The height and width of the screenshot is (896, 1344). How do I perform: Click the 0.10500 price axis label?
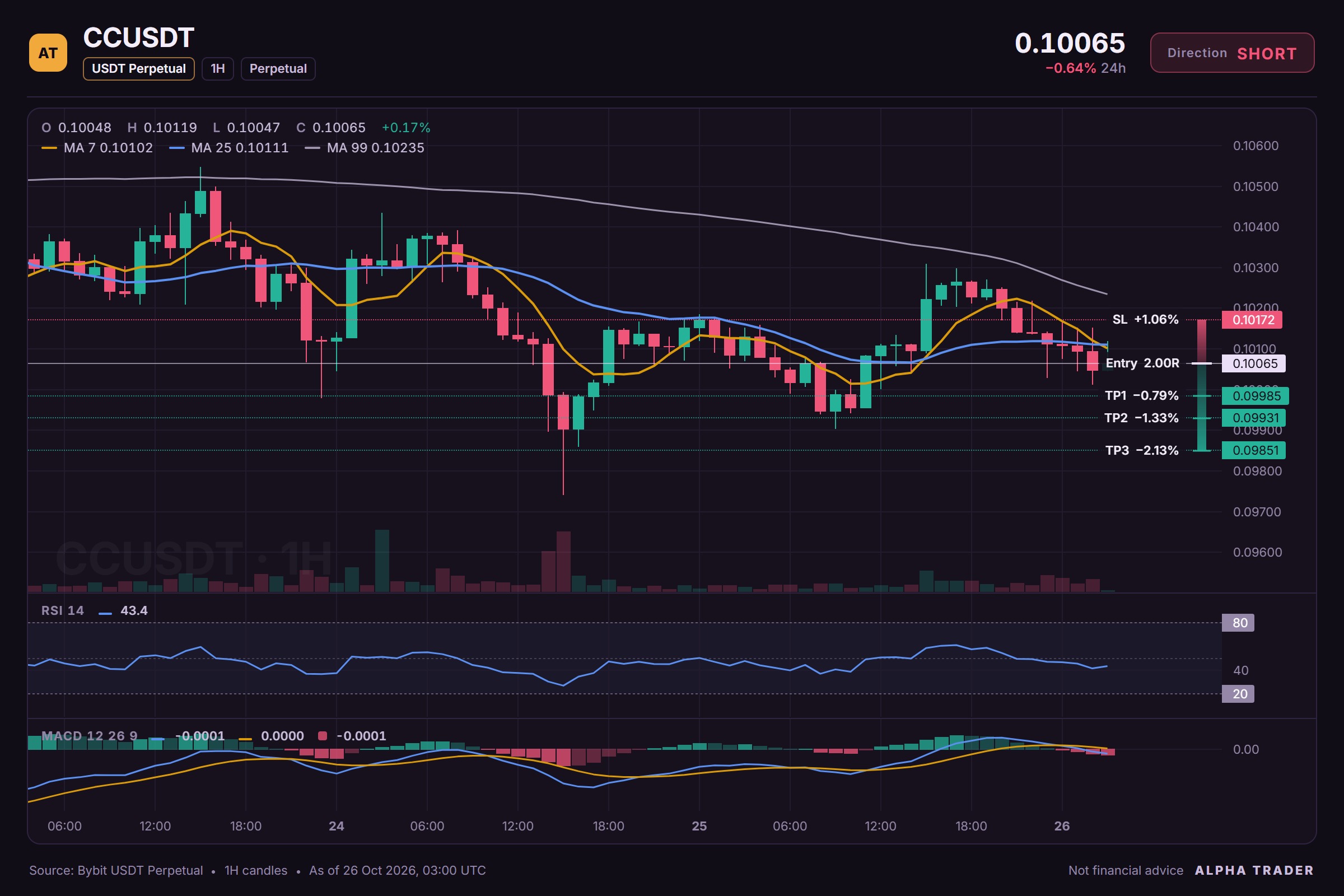pos(1256,187)
